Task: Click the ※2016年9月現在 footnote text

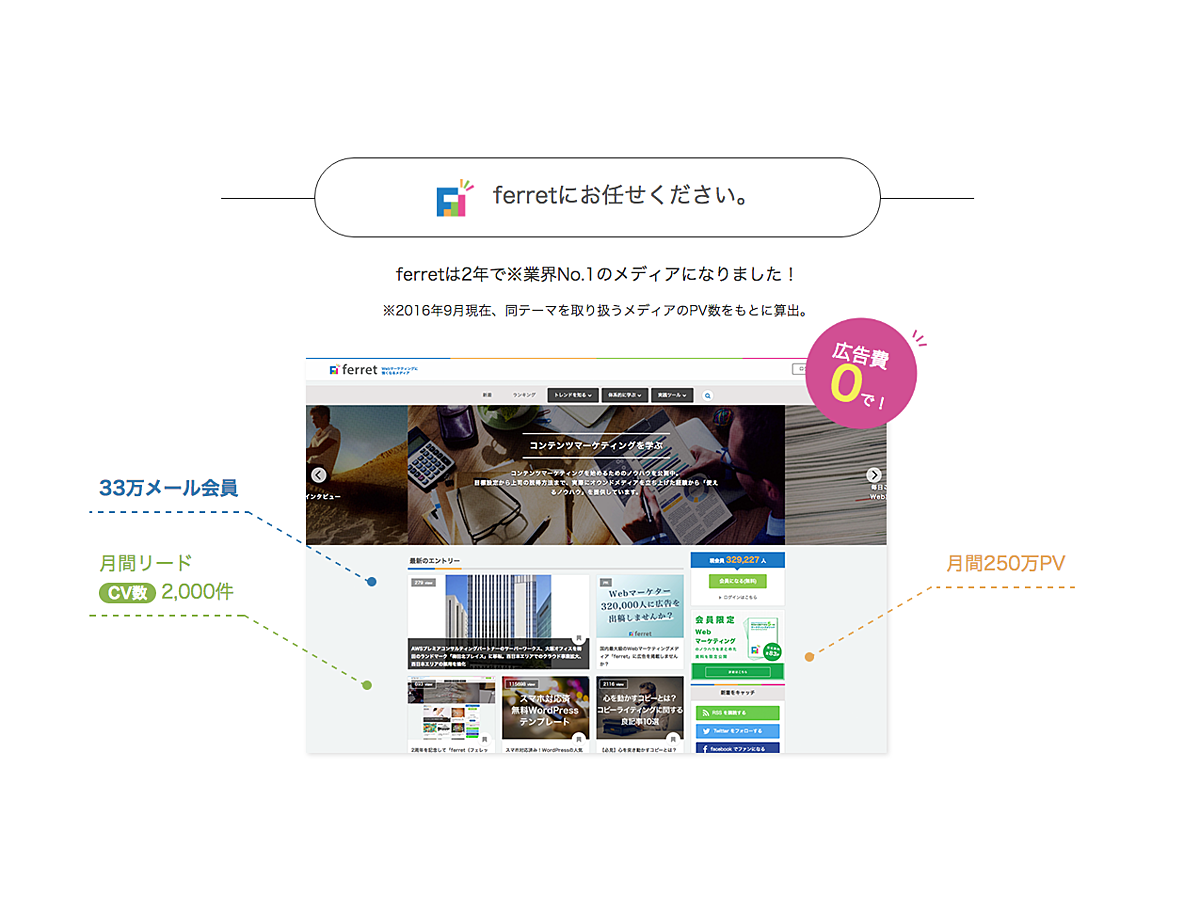Action: point(596,311)
